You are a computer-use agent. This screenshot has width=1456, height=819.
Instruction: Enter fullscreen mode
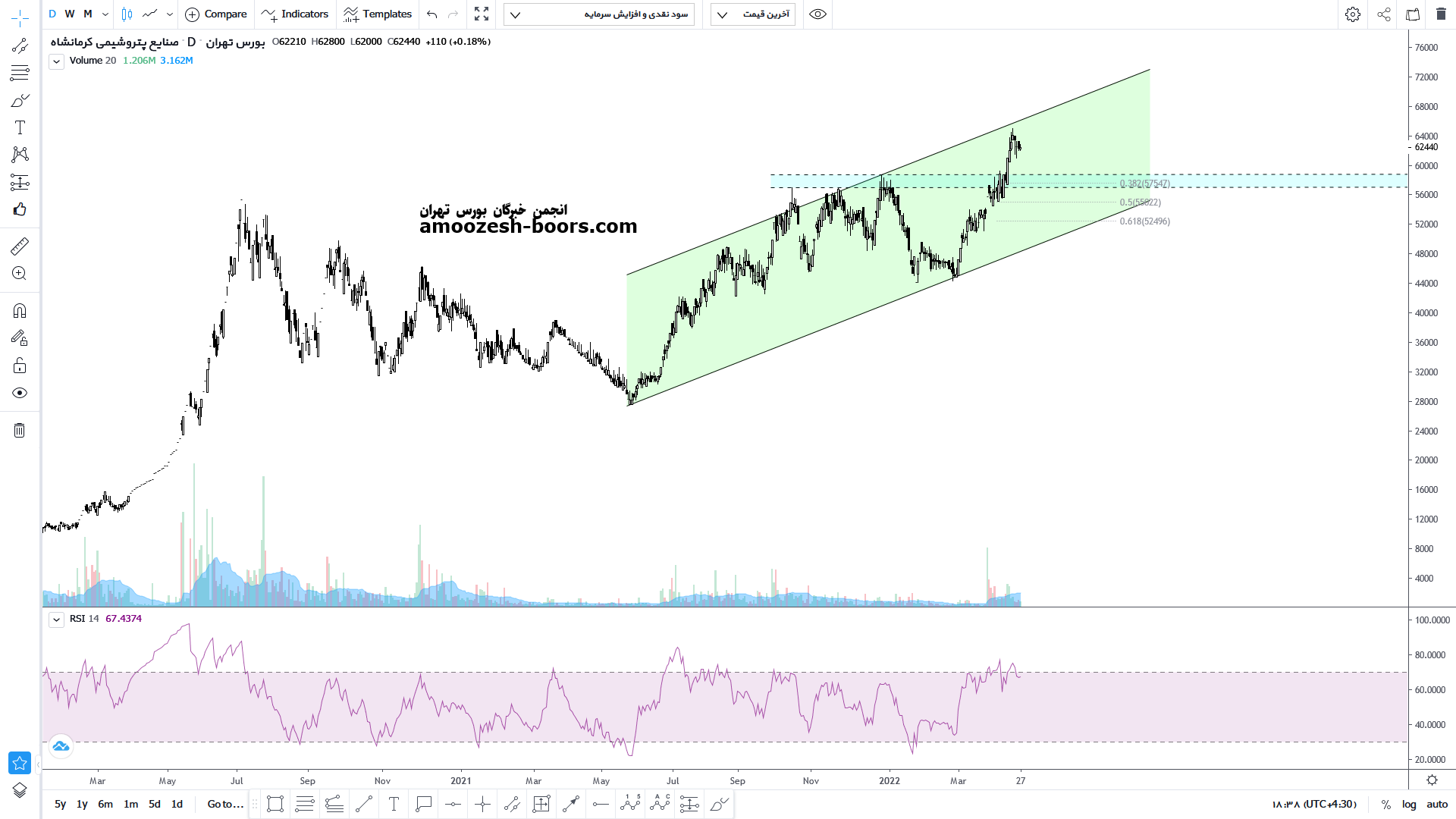click(482, 14)
